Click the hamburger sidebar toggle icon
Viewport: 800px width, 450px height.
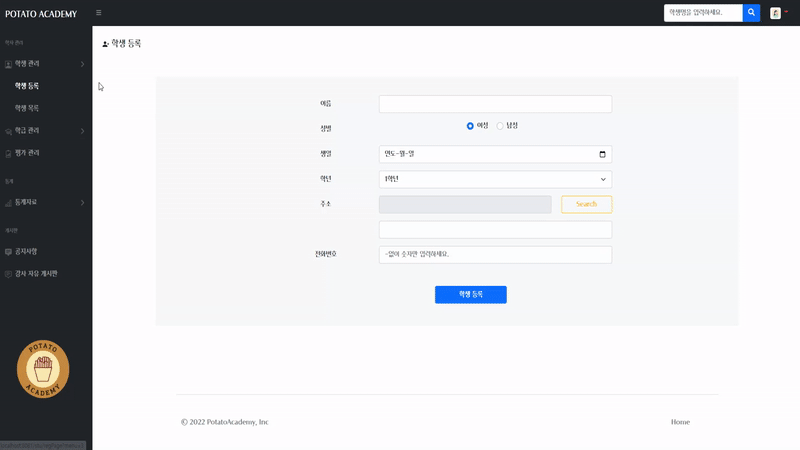[98, 13]
